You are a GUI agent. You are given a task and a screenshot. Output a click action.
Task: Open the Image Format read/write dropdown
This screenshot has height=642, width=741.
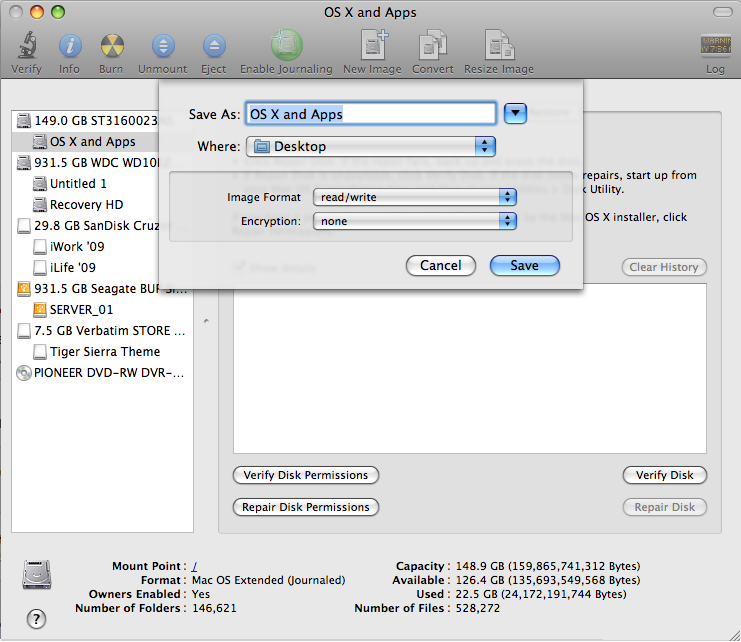(x=415, y=197)
